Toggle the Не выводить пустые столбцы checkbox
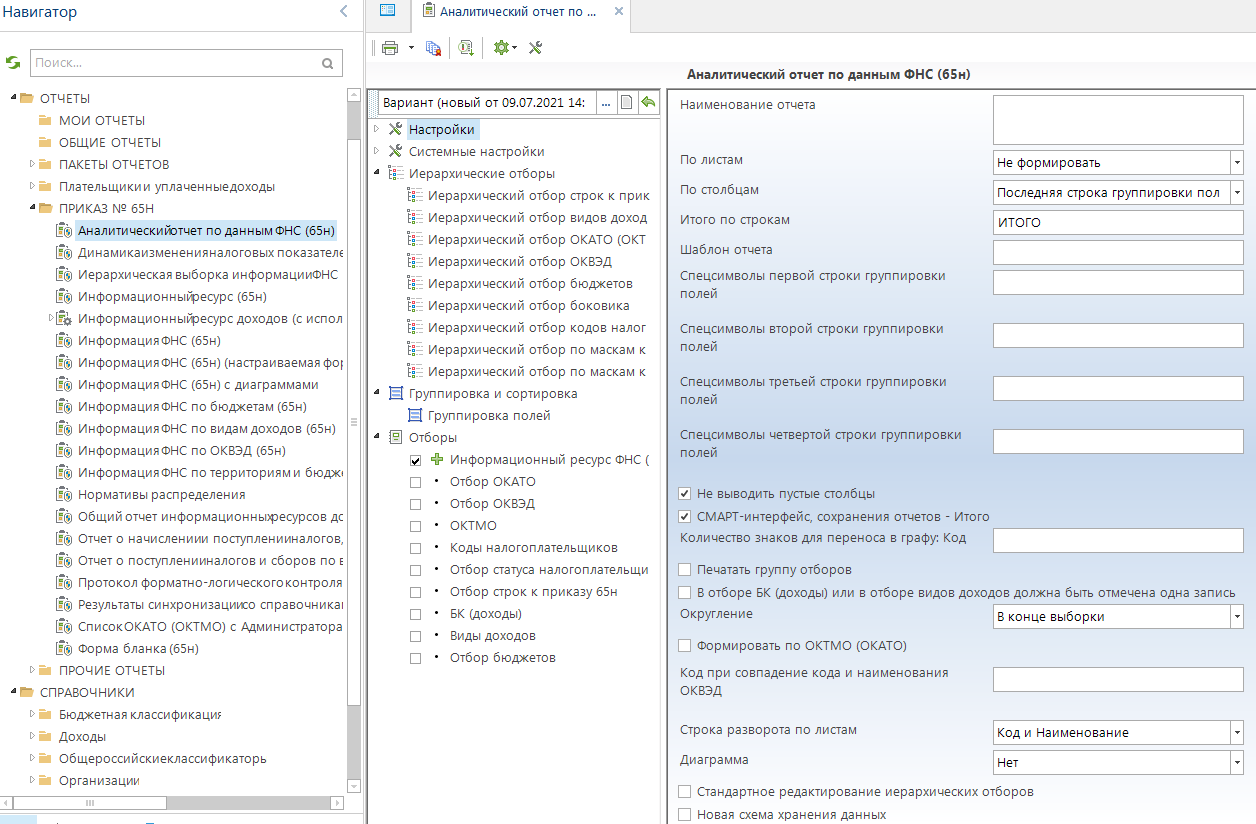Viewport: 1256px width, 824px height. [x=685, y=493]
